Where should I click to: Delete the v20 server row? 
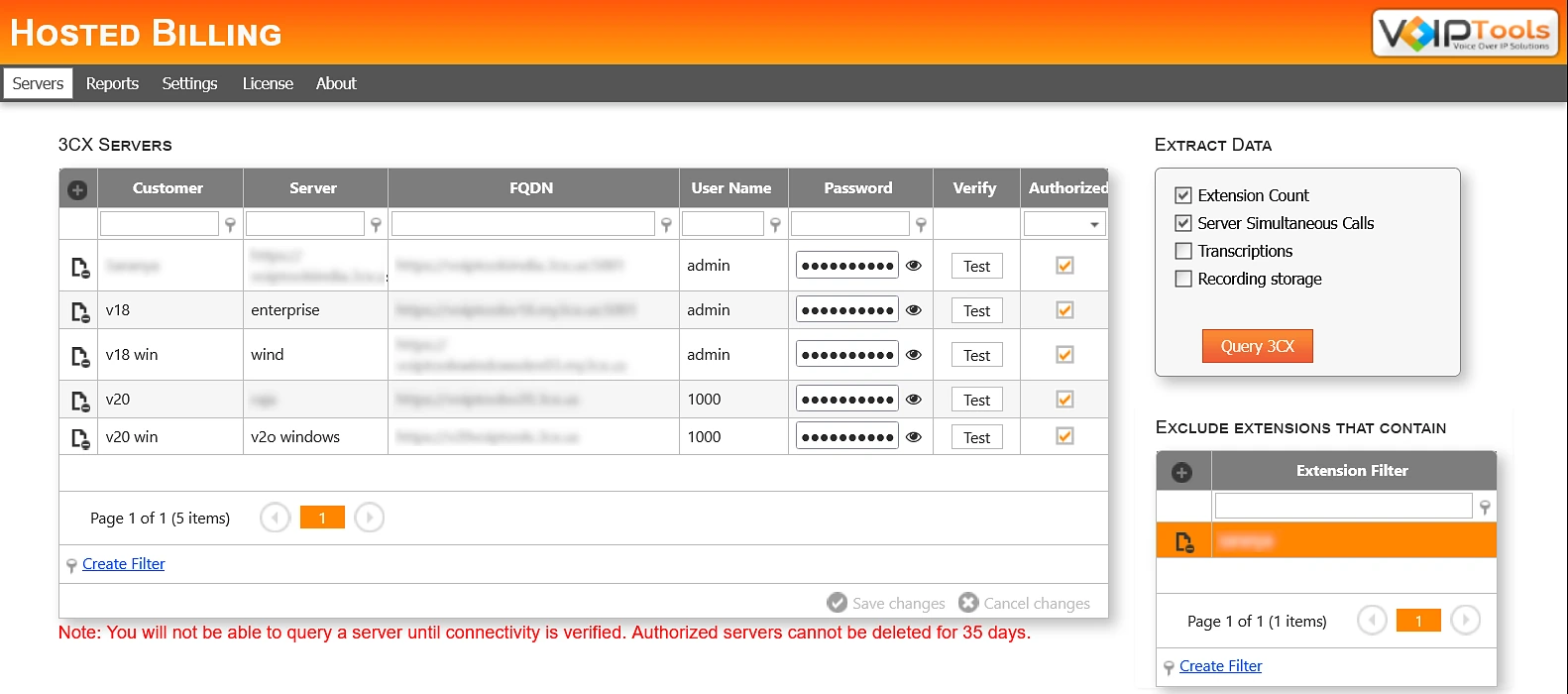(80, 401)
